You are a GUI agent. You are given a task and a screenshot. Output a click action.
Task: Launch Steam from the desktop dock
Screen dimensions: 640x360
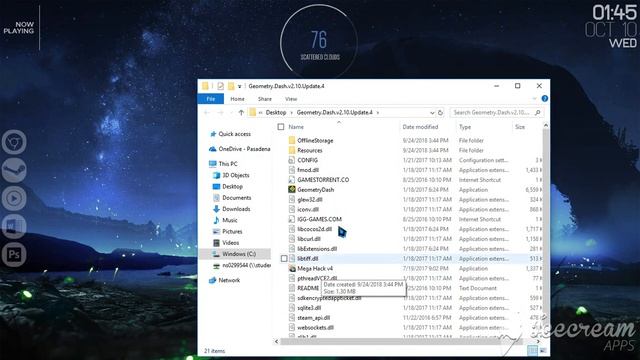tap(14, 170)
